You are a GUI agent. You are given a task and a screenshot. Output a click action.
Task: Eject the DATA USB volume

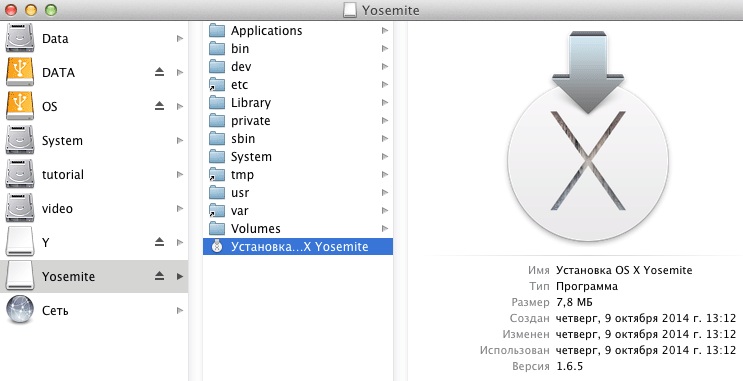tap(159, 72)
